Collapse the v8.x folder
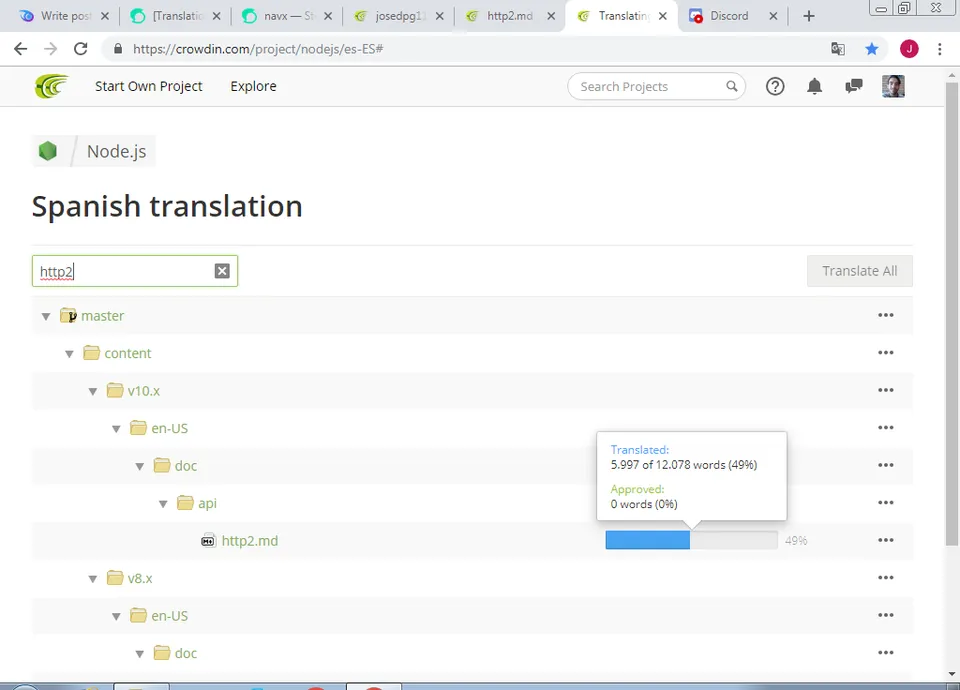The image size is (960, 690). [92, 579]
